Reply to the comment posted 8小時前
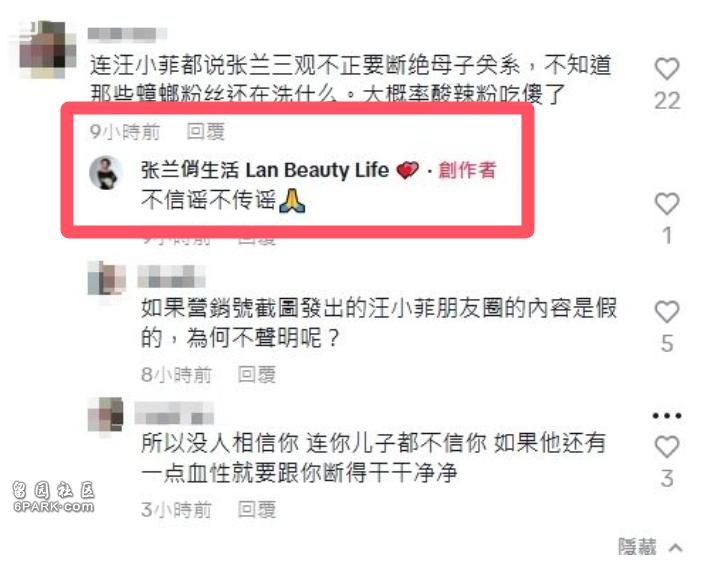 pos(257,375)
